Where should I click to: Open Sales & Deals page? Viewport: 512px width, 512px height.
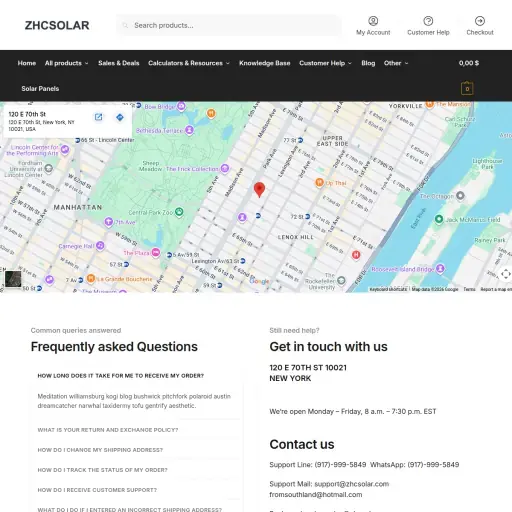(x=119, y=63)
